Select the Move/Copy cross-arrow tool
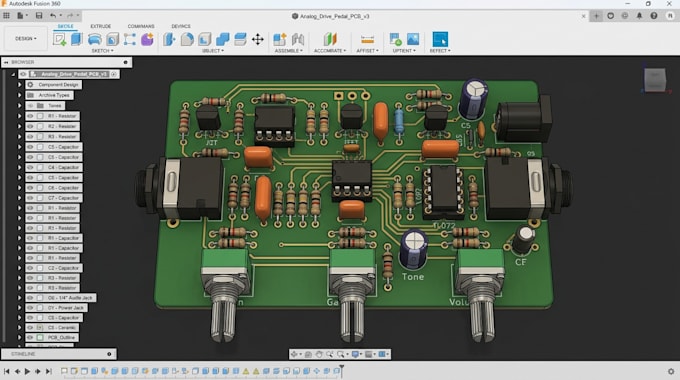This screenshot has width=680, height=380. tap(258, 39)
